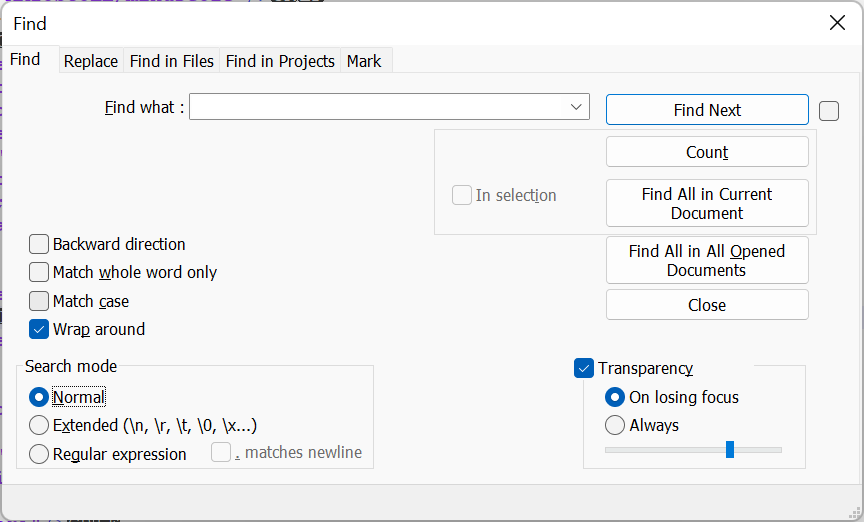The height and width of the screenshot is (522, 864).
Task: Select Regular expression search mode
Action: [x=39, y=454]
